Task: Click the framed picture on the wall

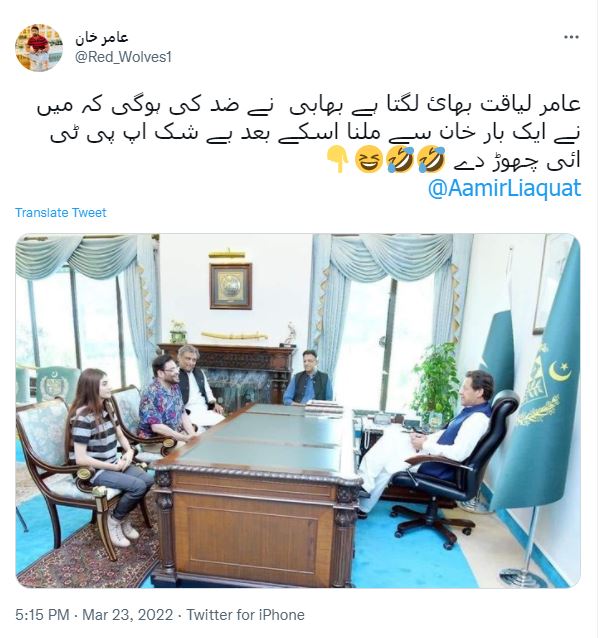Action: coord(231,286)
